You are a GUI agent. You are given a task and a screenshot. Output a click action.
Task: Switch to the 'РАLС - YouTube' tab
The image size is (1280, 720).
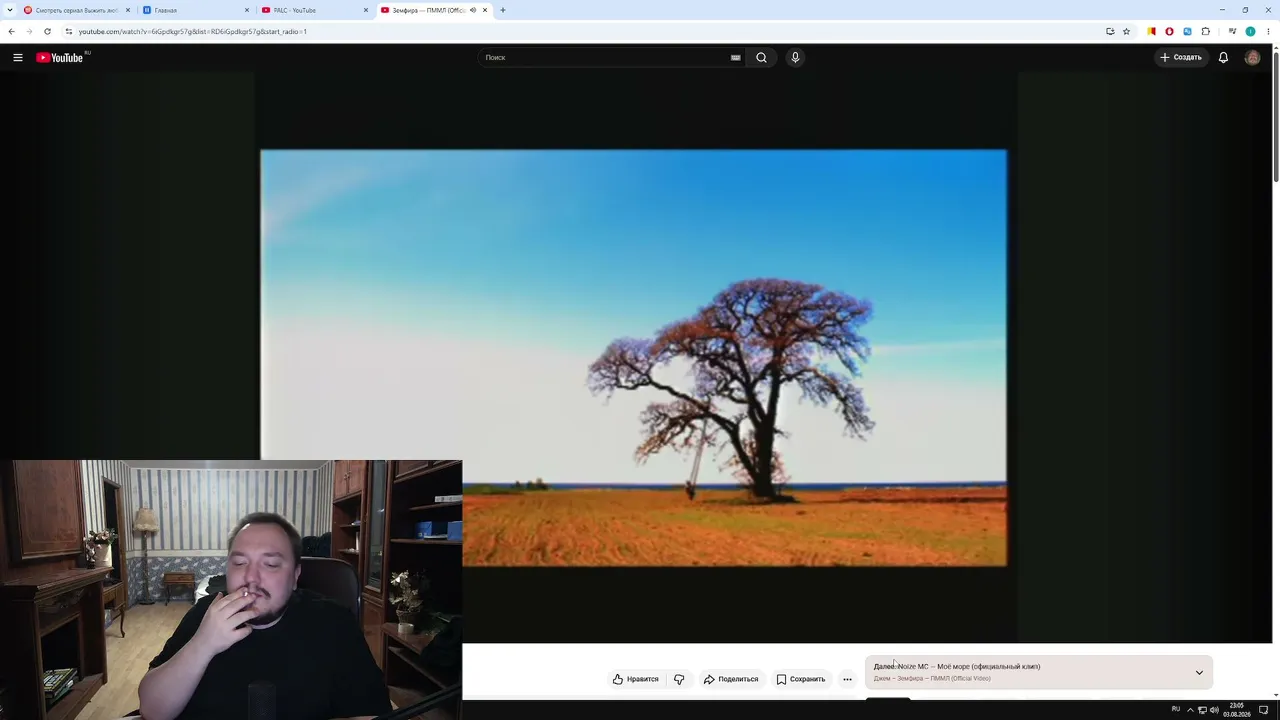(x=314, y=10)
